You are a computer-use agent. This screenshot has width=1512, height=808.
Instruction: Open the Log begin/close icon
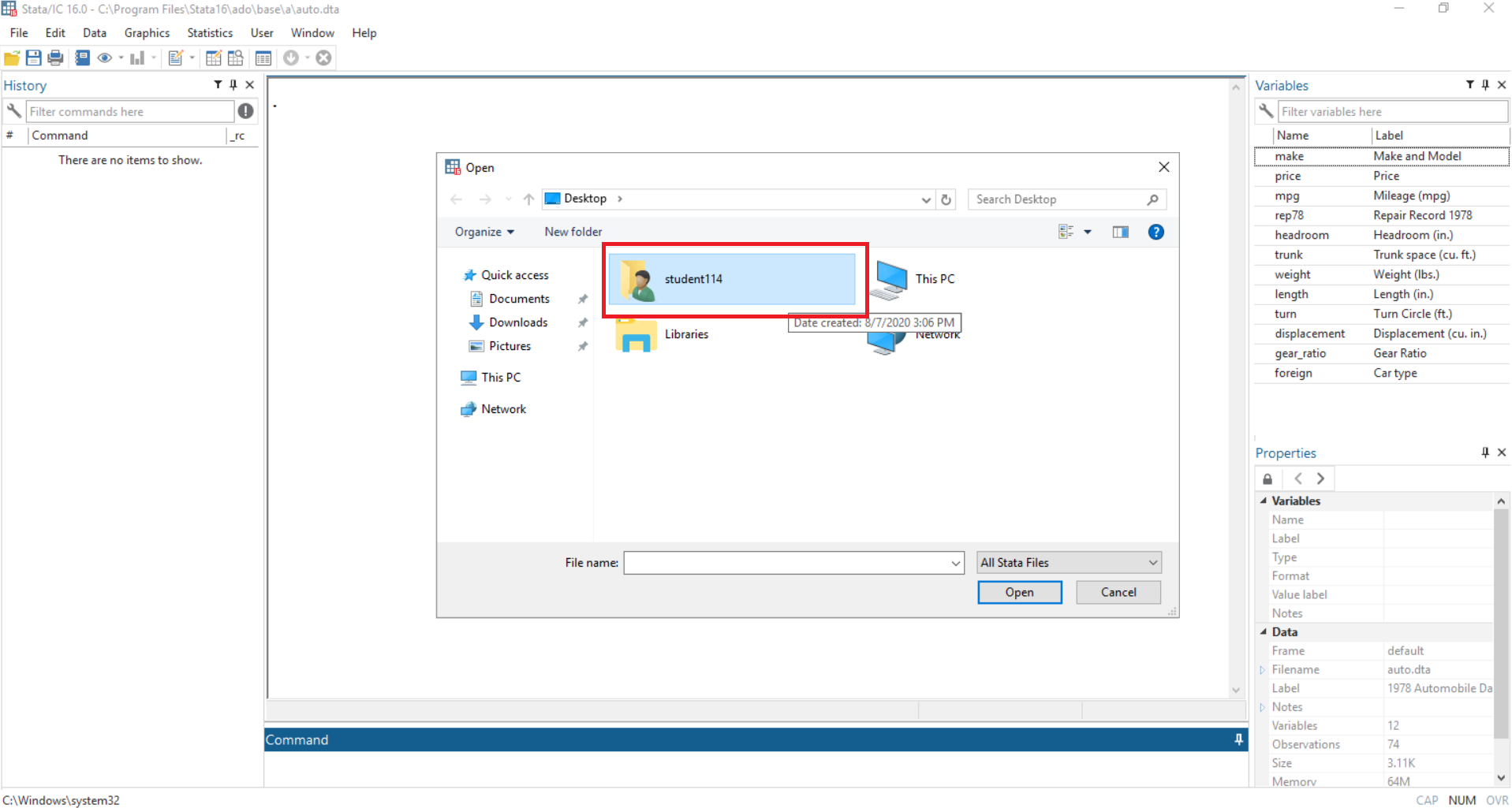tap(82, 57)
